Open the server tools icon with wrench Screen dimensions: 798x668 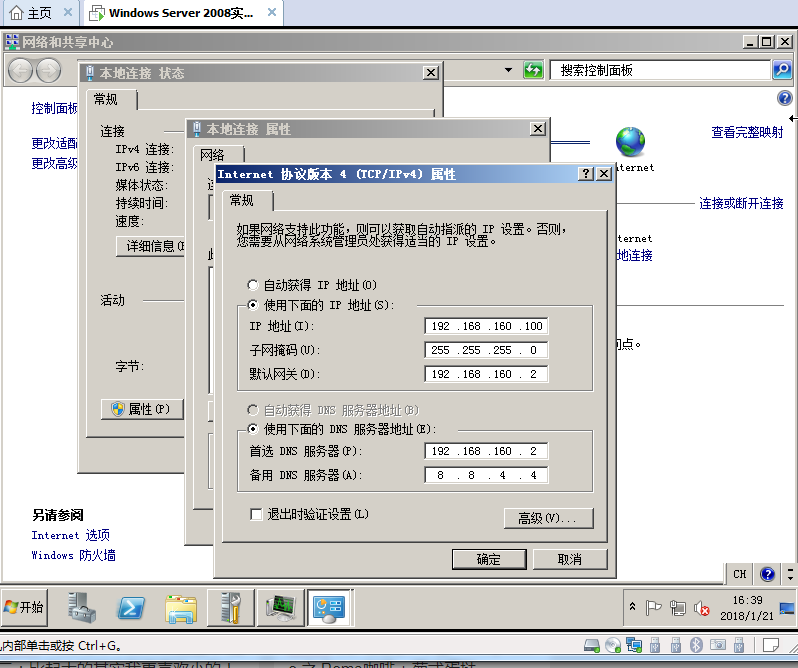point(231,607)
